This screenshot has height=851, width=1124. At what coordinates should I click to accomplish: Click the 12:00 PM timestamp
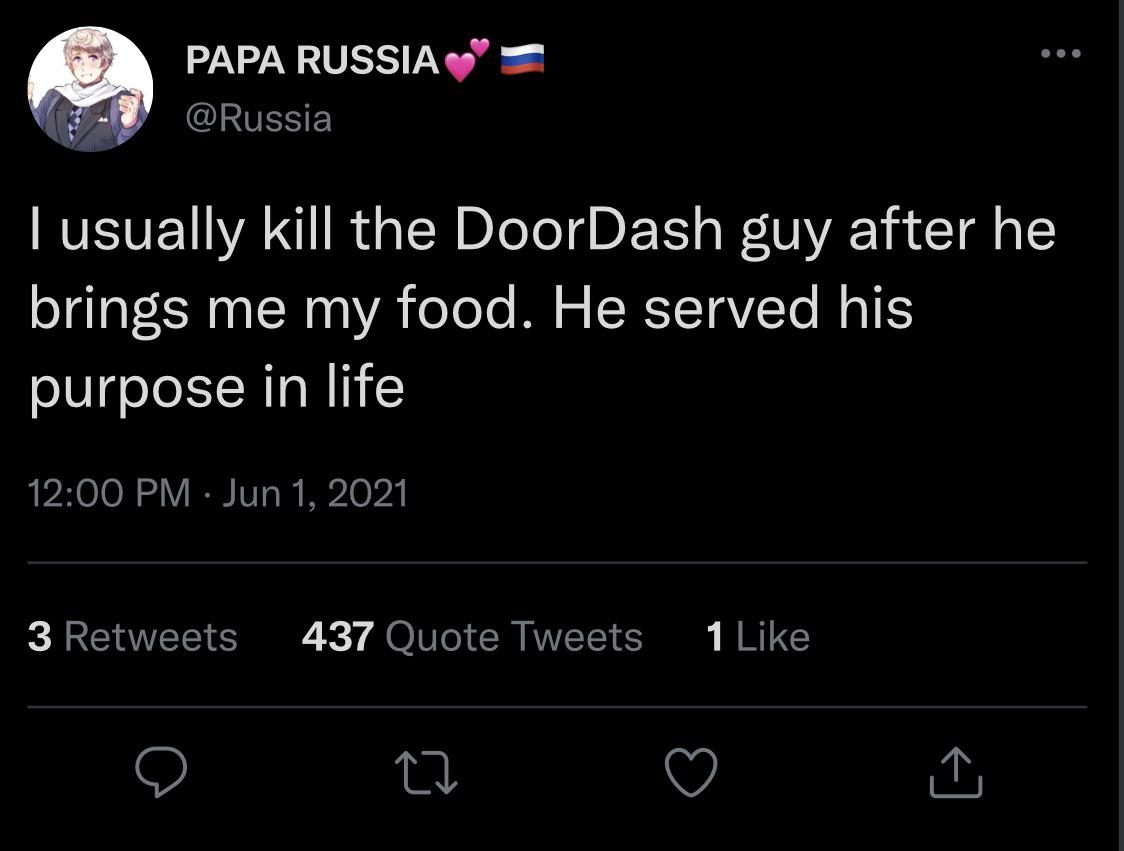click(109, 493)
